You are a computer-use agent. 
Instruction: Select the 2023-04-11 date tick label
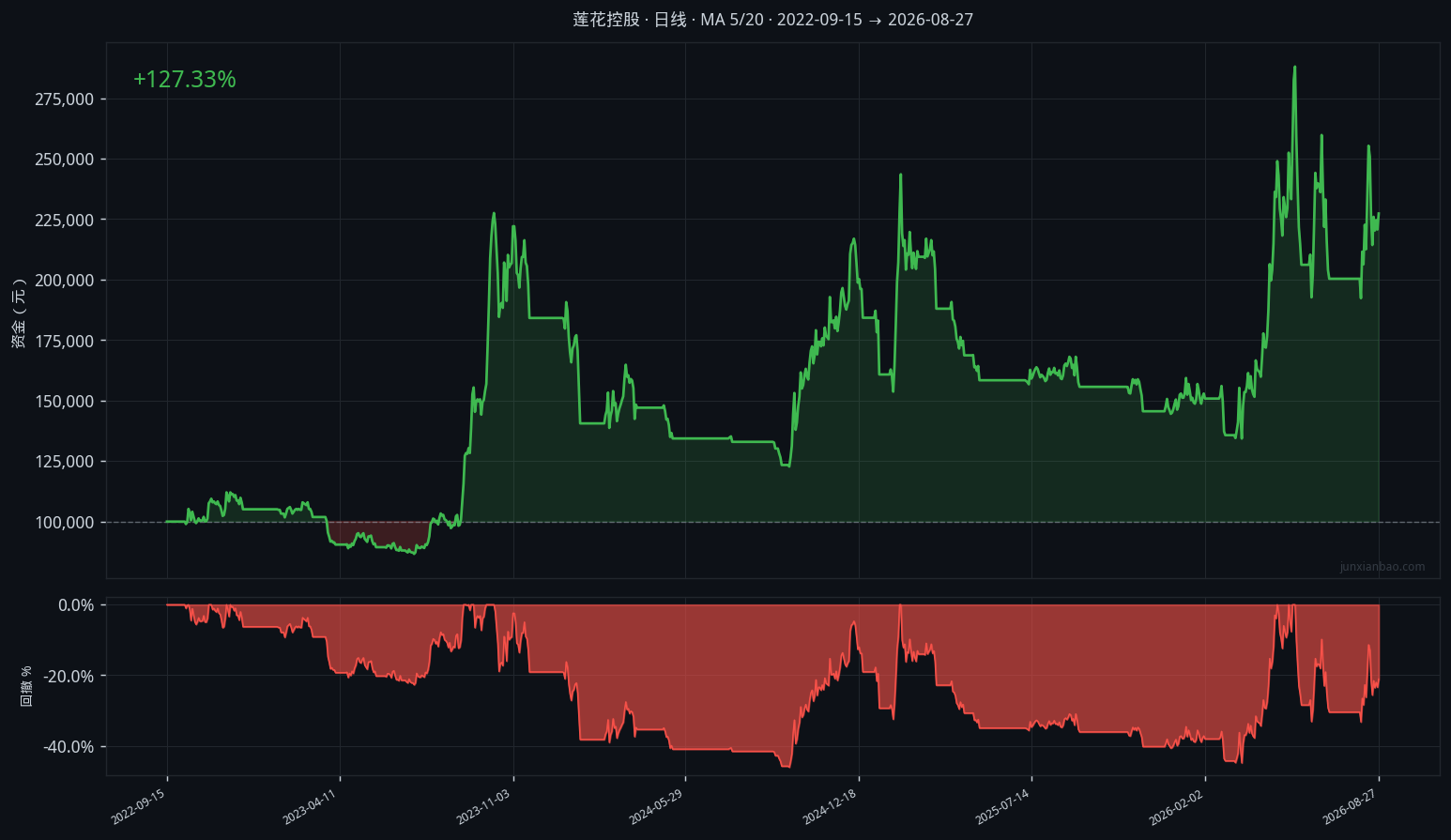[x=312, y=806]
